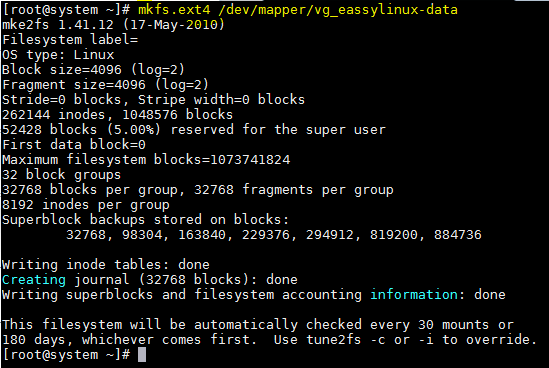Click superblock backup value 884736

pos(458,235)
